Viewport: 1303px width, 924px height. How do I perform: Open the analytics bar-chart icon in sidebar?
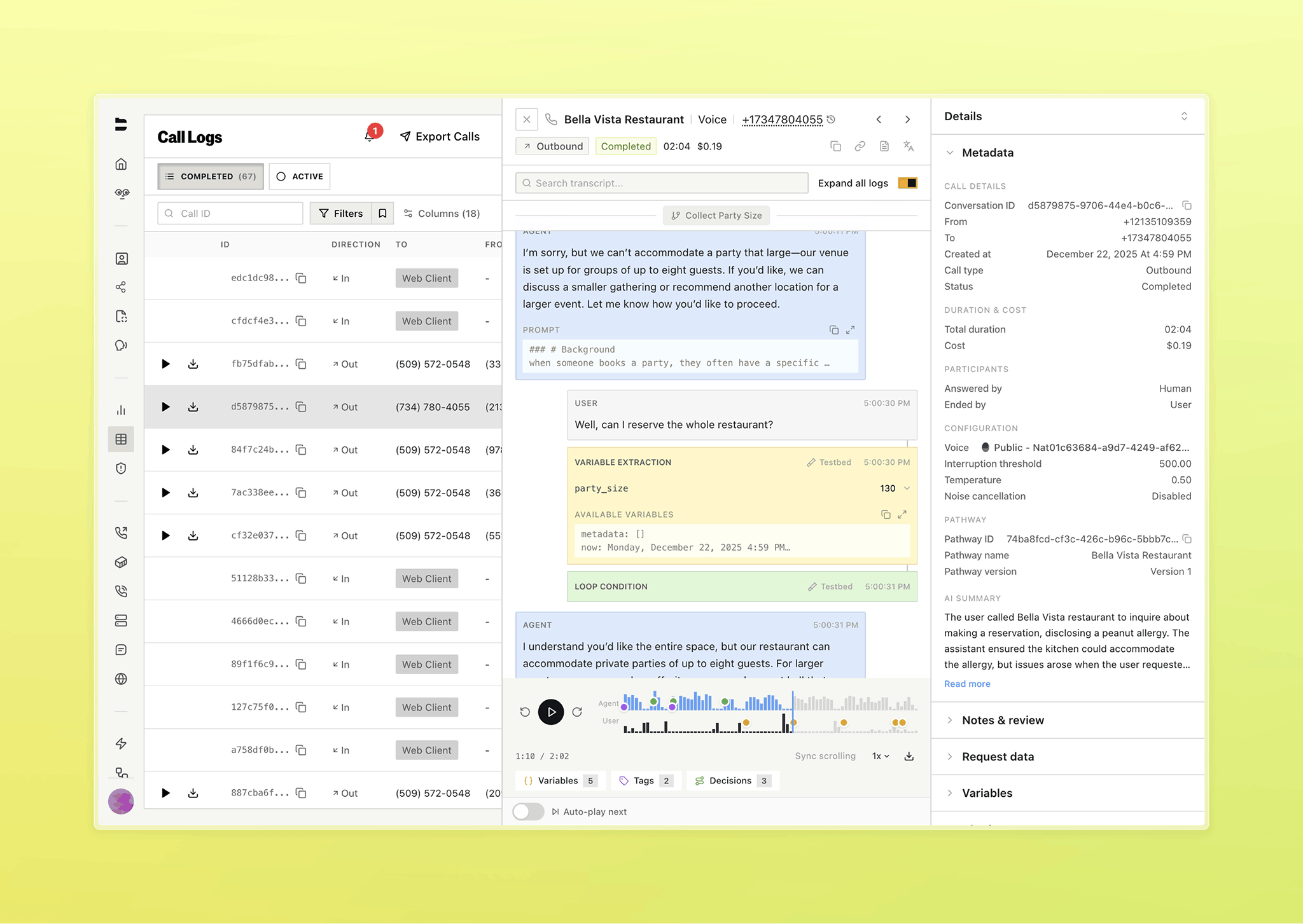121,410
